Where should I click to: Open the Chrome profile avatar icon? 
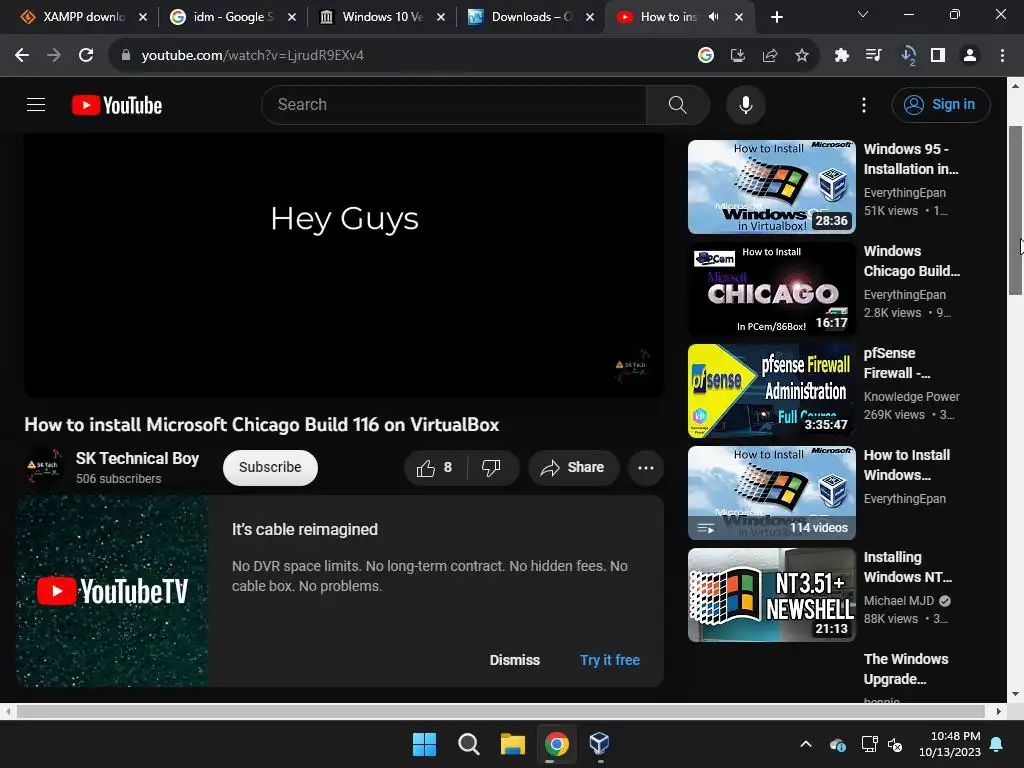pyautogui.click(x=970, y=56)
